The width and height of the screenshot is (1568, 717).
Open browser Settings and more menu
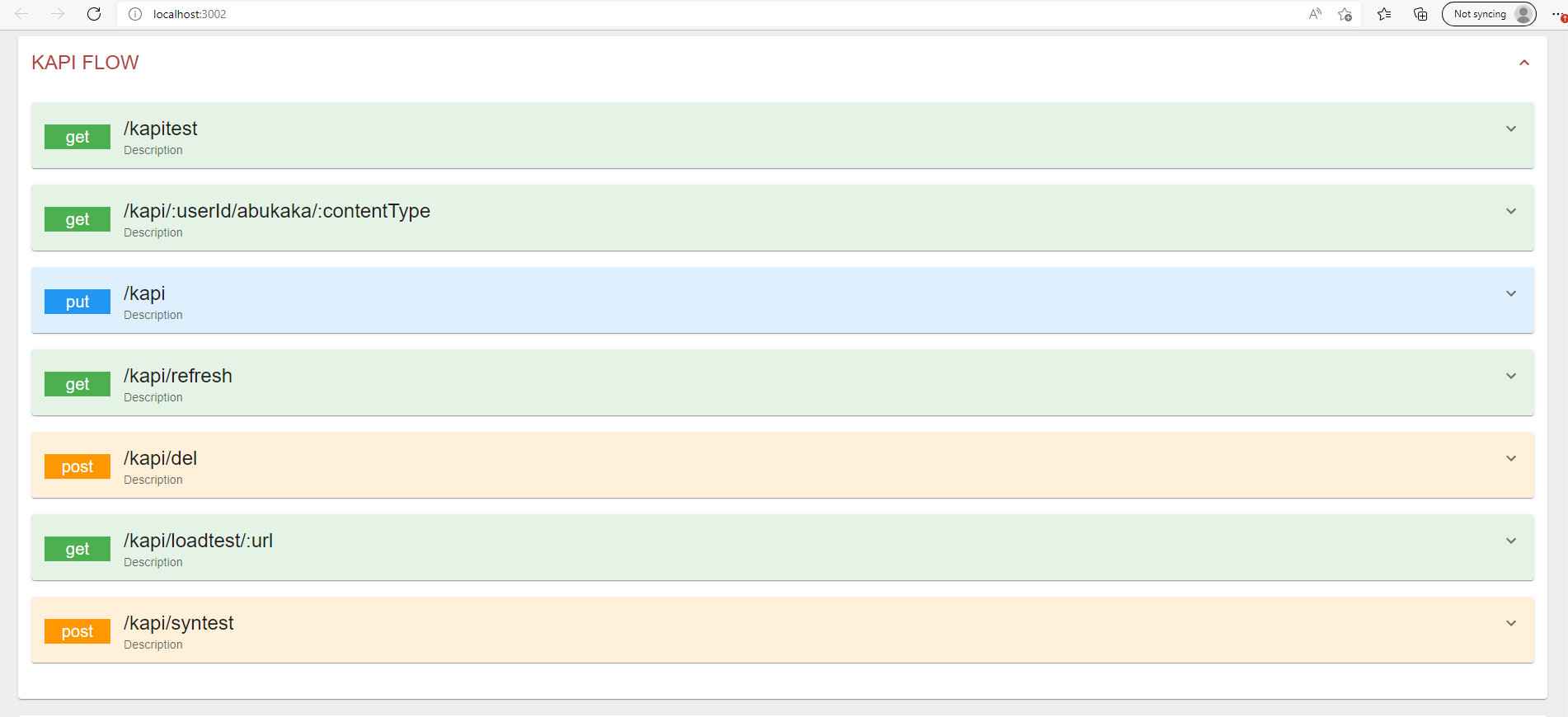pyautogui.click(x=1557, y=14)
